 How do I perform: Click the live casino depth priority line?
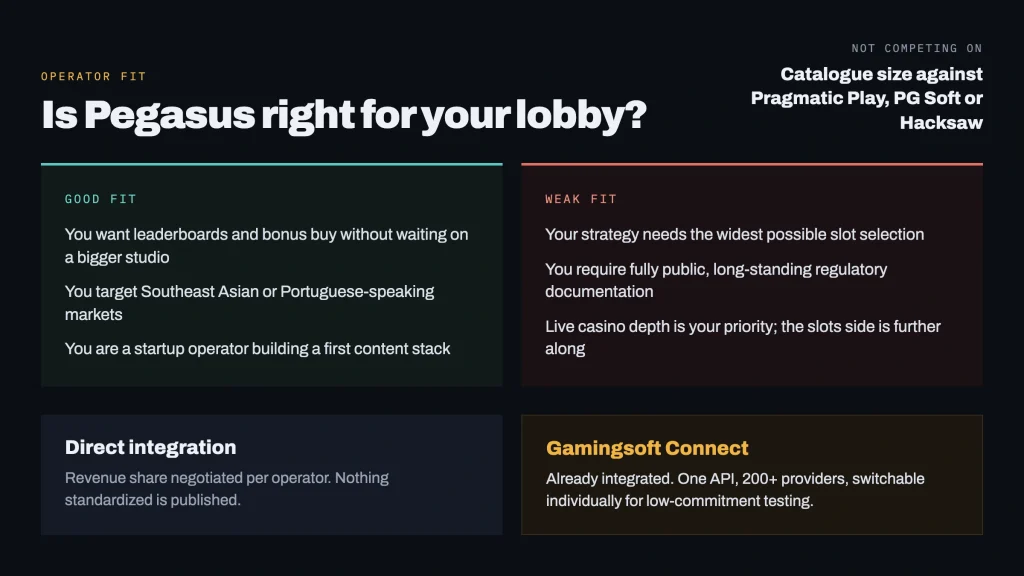point(743,337)
